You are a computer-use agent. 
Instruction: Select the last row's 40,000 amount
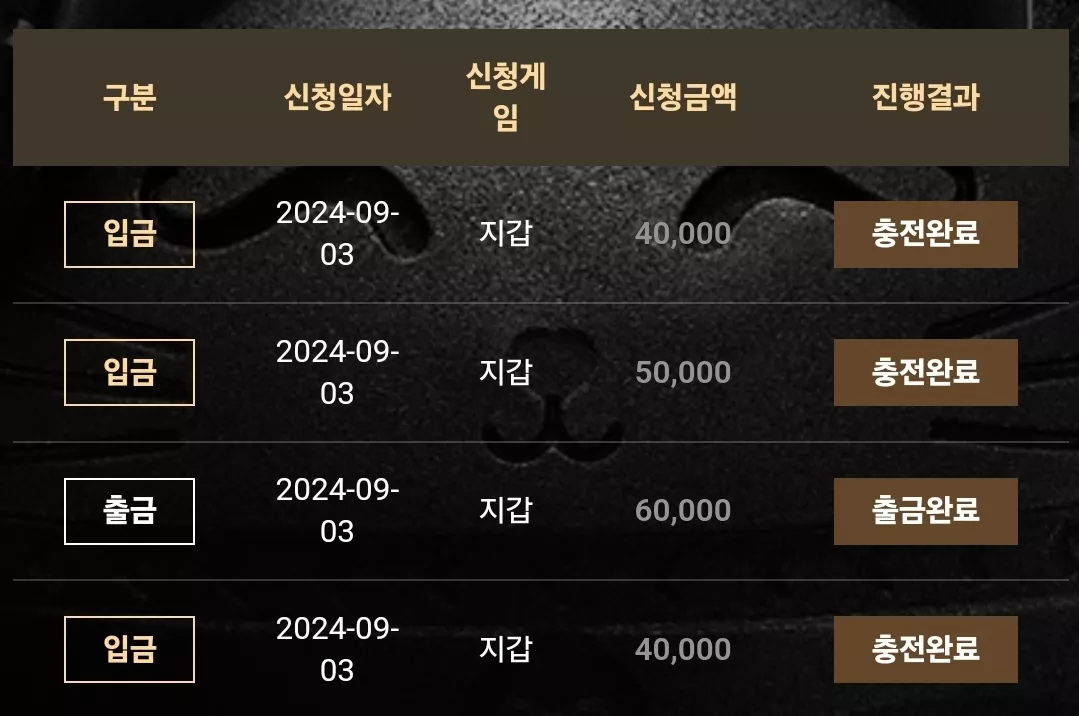[x=683, y=649]
